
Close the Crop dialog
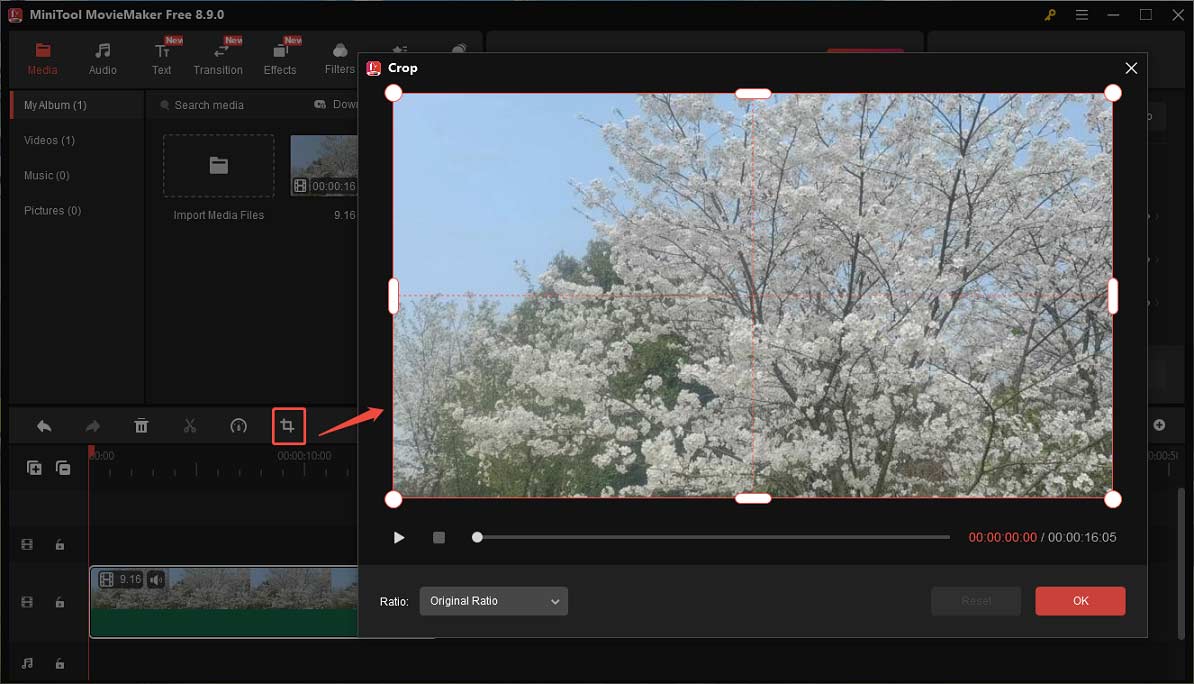click(x=1131, y=69)
